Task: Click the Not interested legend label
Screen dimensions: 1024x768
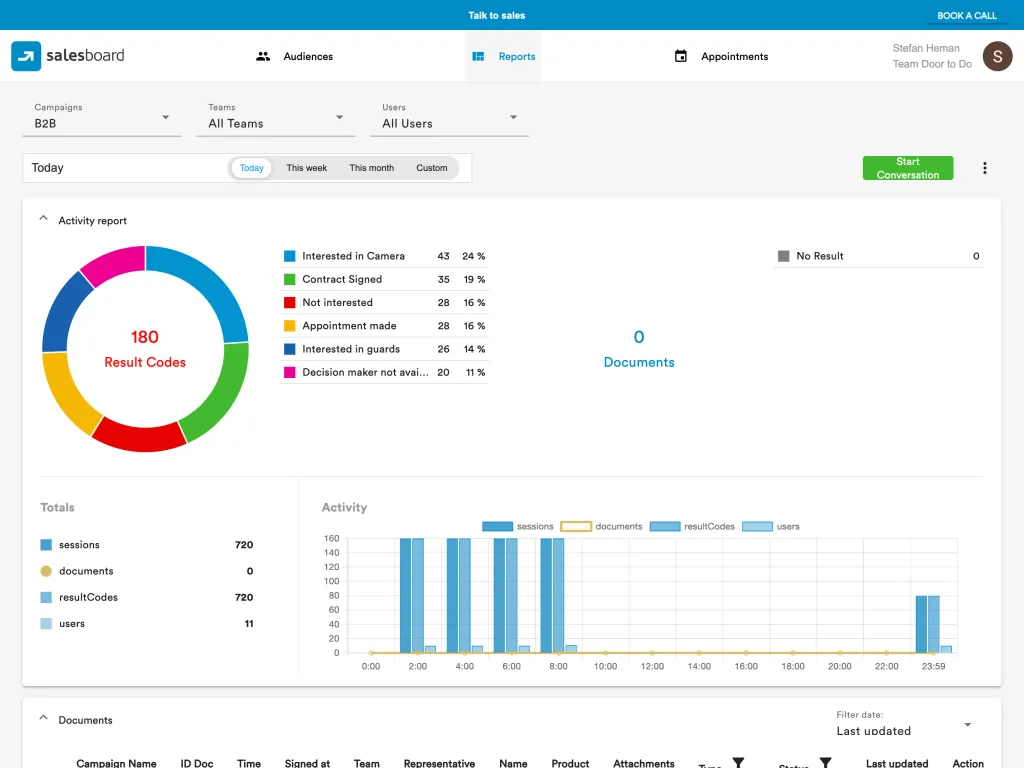Action: [338, 302]
